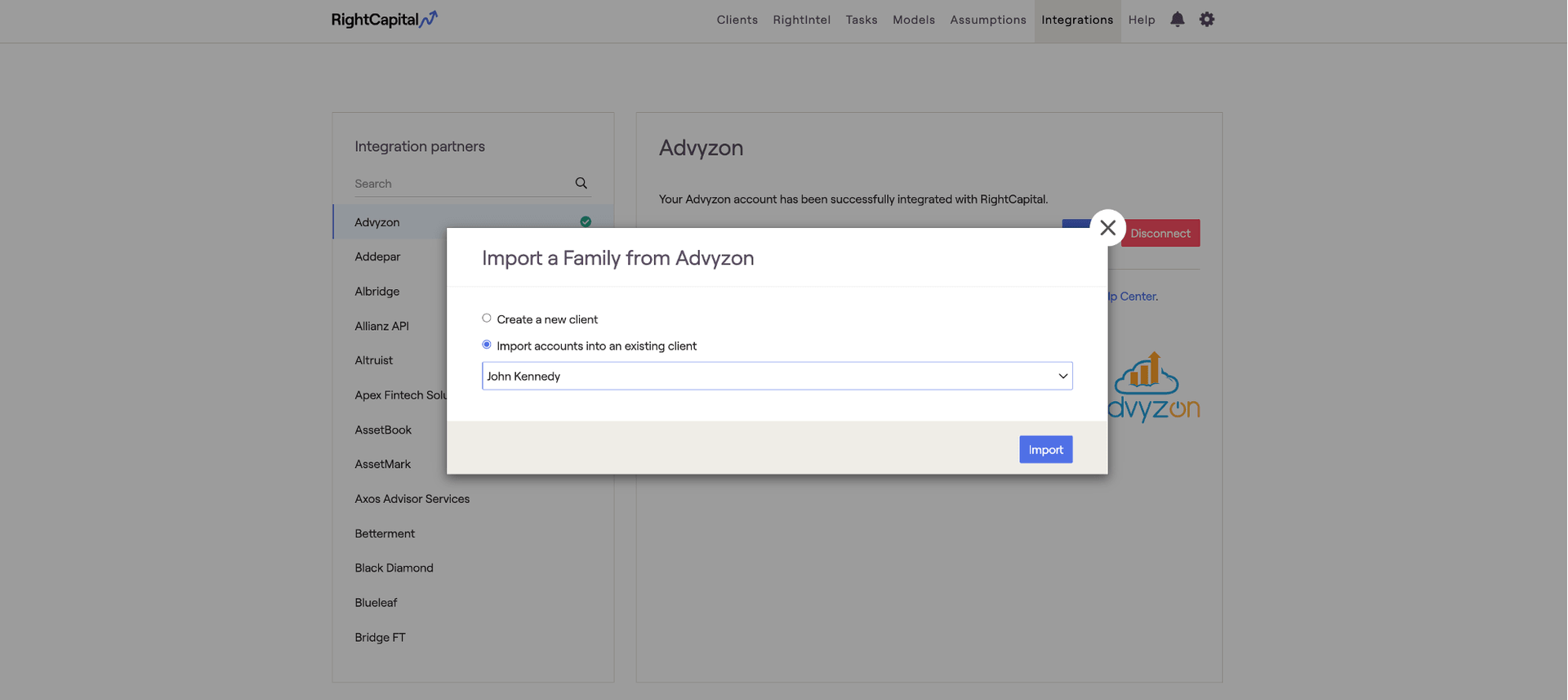Image resolution: width=1568 pixels, height=700 pixels.
Task: Choose Black Diamond in the partners list
Action: (394, 568)
